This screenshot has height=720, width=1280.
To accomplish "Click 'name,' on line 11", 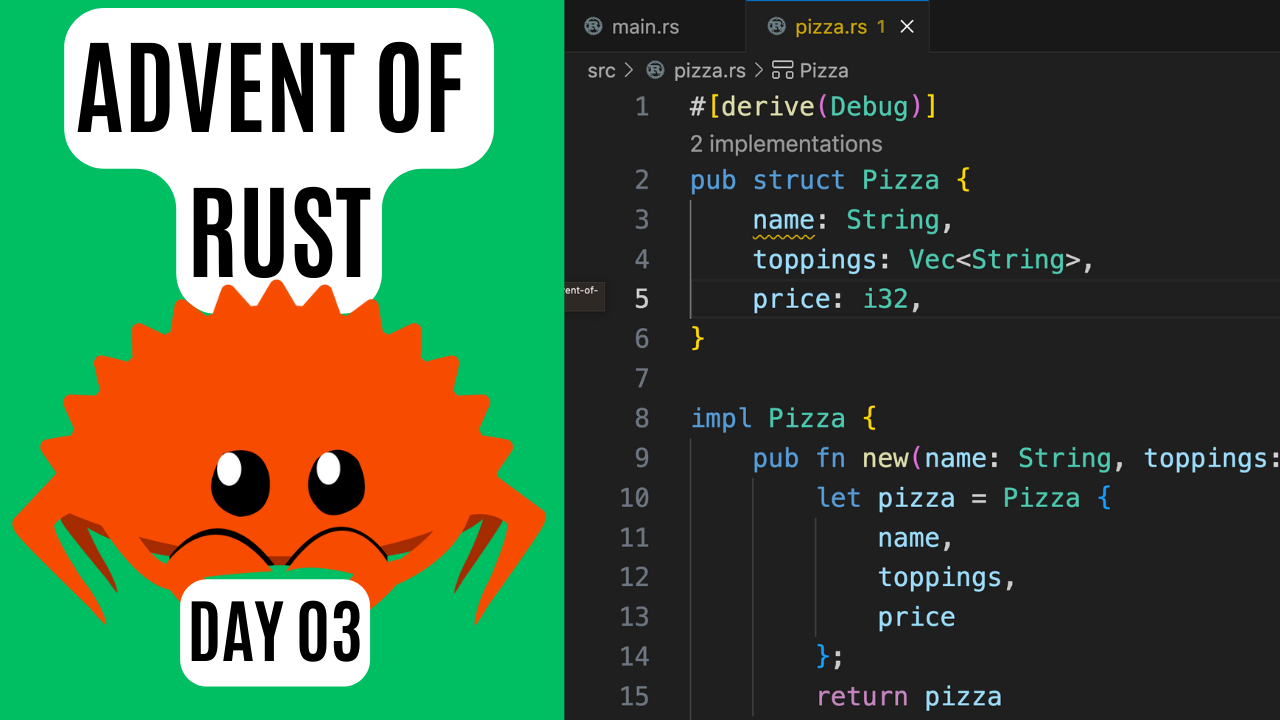I will coord(916,537).
